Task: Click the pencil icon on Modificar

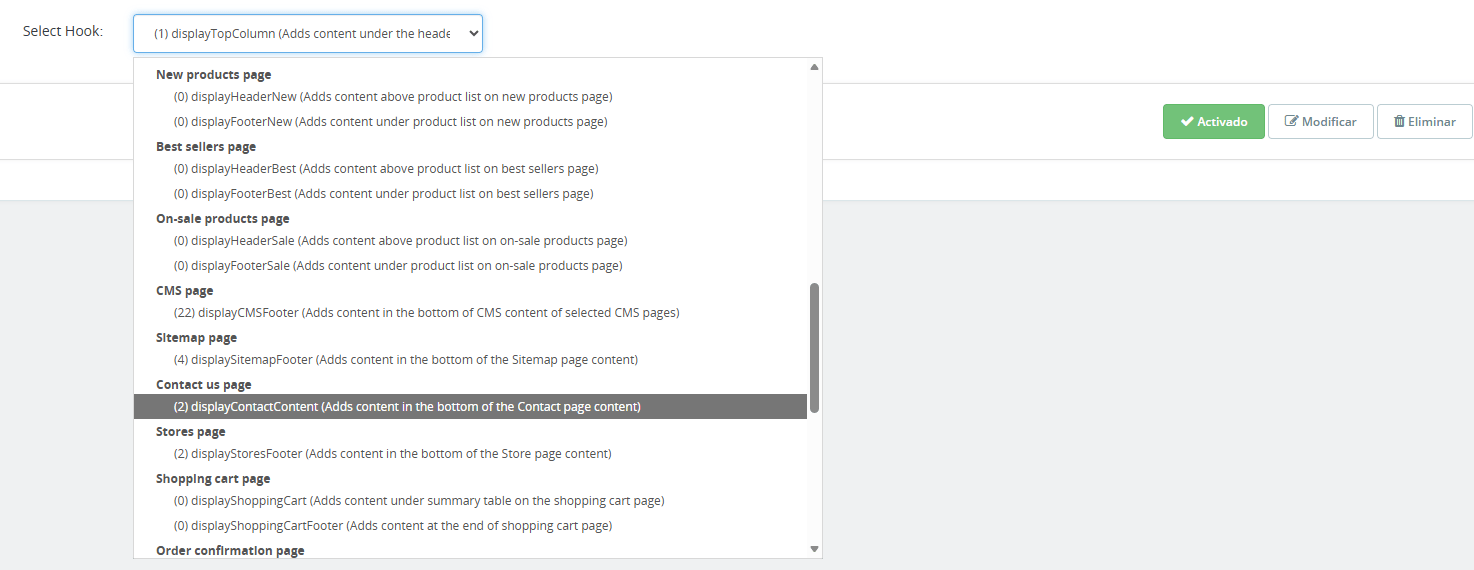Action: 1291,122
